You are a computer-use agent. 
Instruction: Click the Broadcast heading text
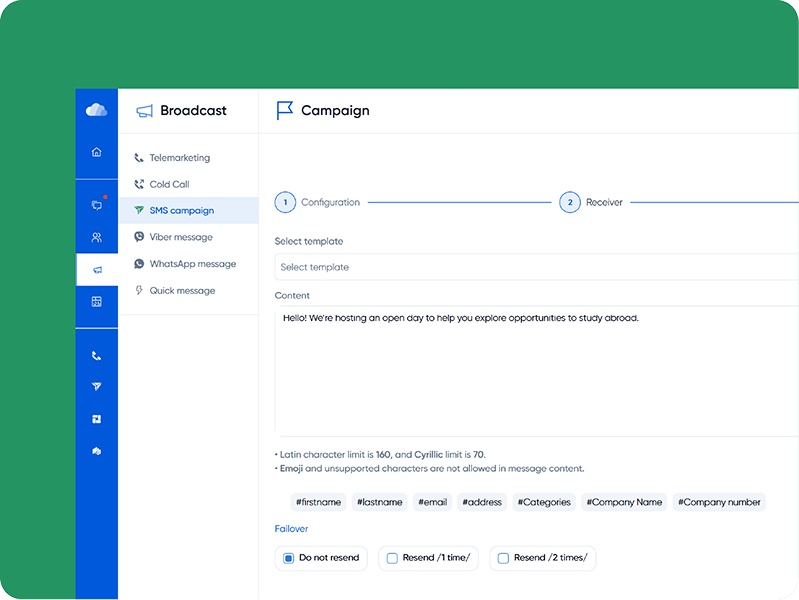click(x=193, y=111)
